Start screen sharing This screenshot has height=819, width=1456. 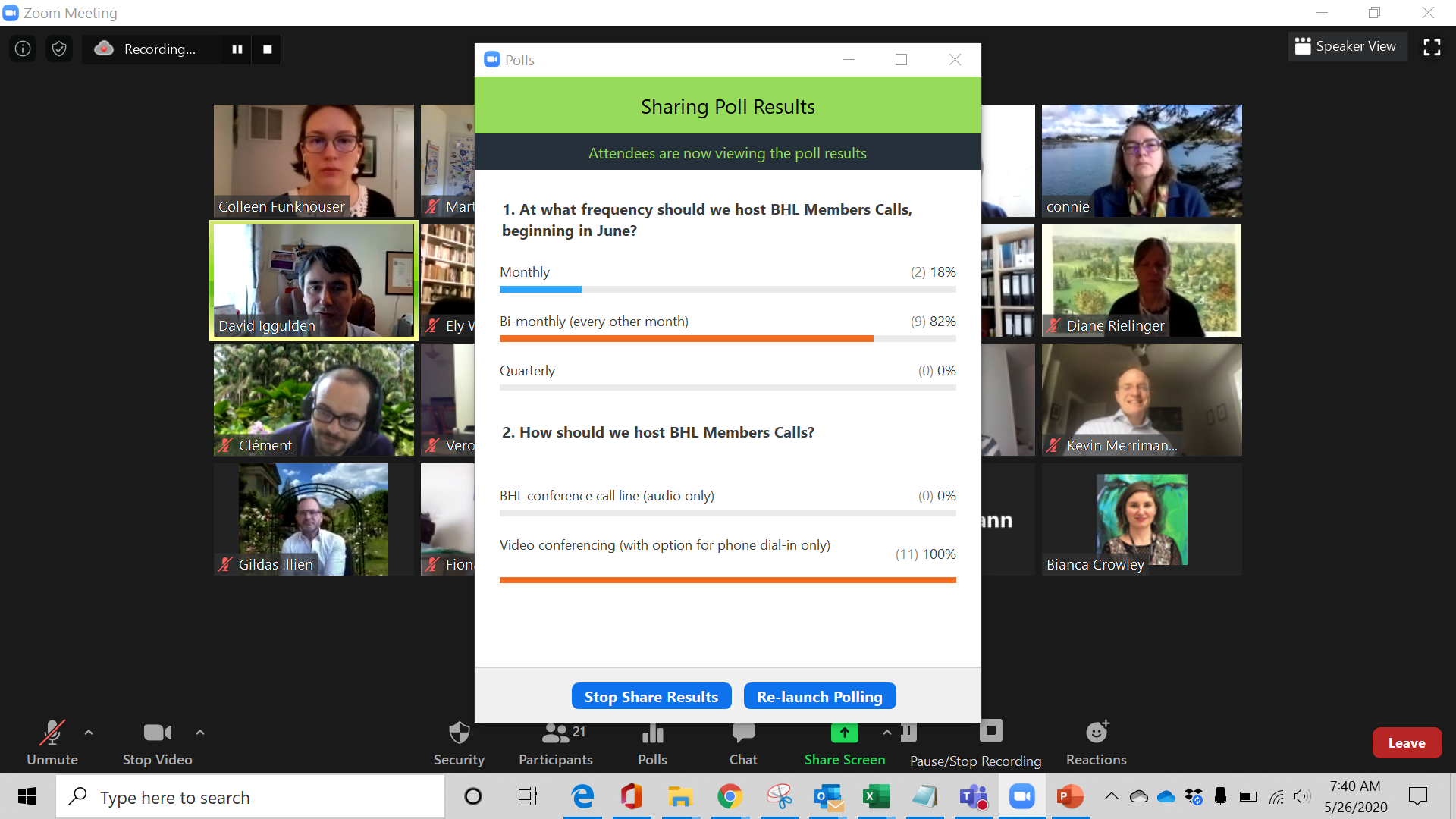pyautogui.click(x=844, y=743)
